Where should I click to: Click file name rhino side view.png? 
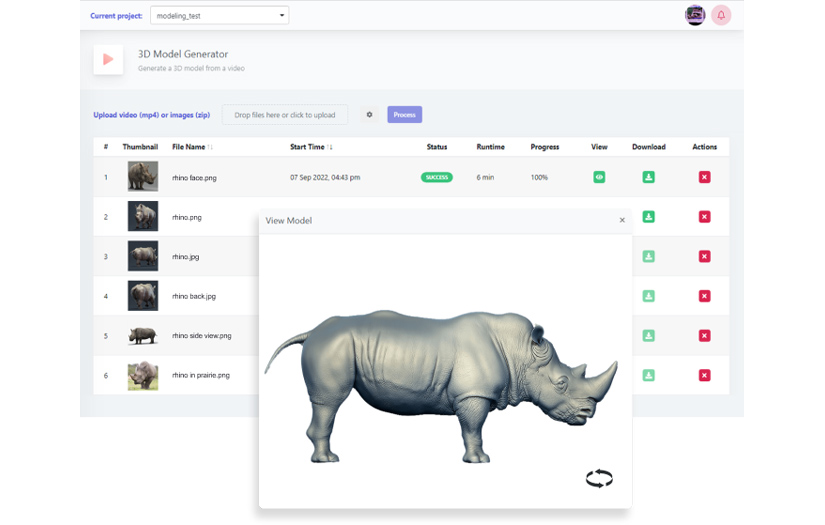pos(202,336)
